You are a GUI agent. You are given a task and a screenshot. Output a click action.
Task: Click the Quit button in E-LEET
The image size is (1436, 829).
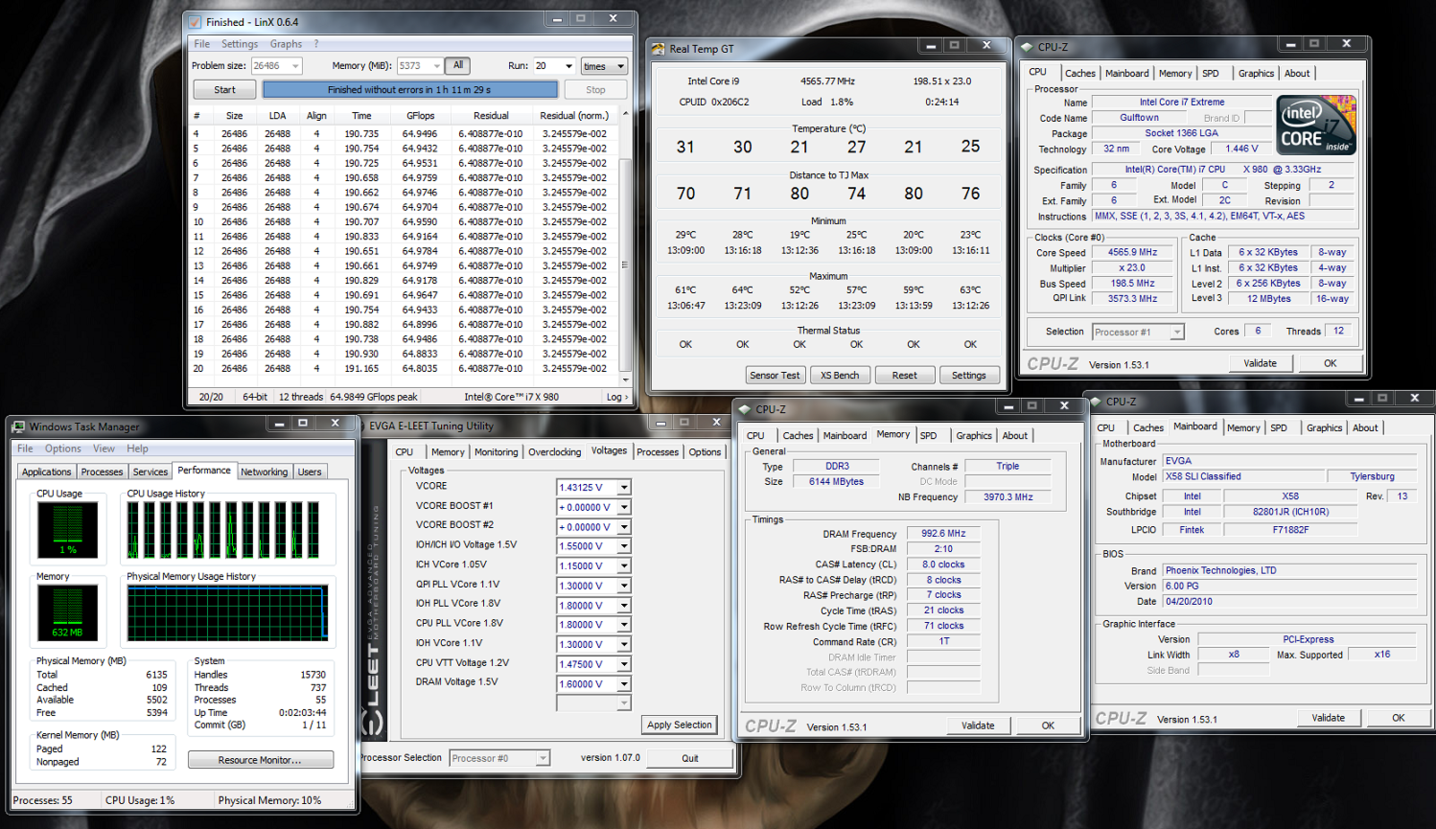pyautogui.click(x=690, y=758)
